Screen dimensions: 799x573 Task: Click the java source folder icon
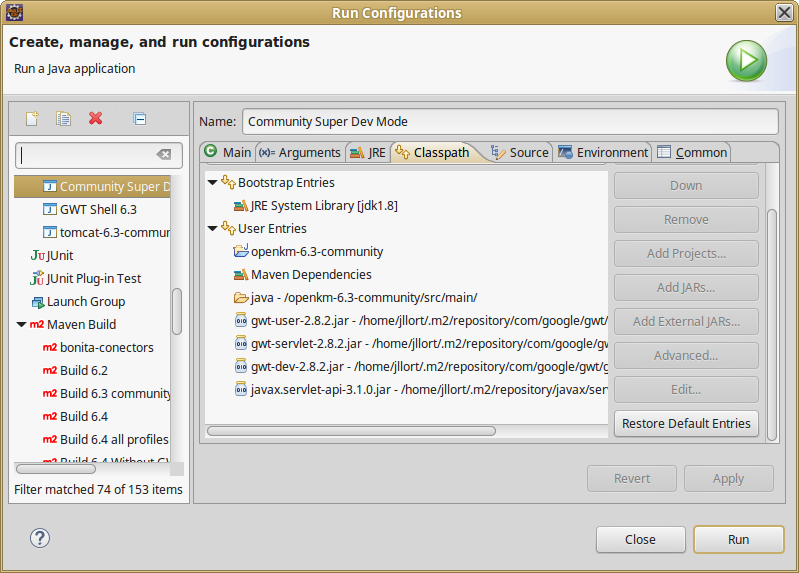coord(241,297)
